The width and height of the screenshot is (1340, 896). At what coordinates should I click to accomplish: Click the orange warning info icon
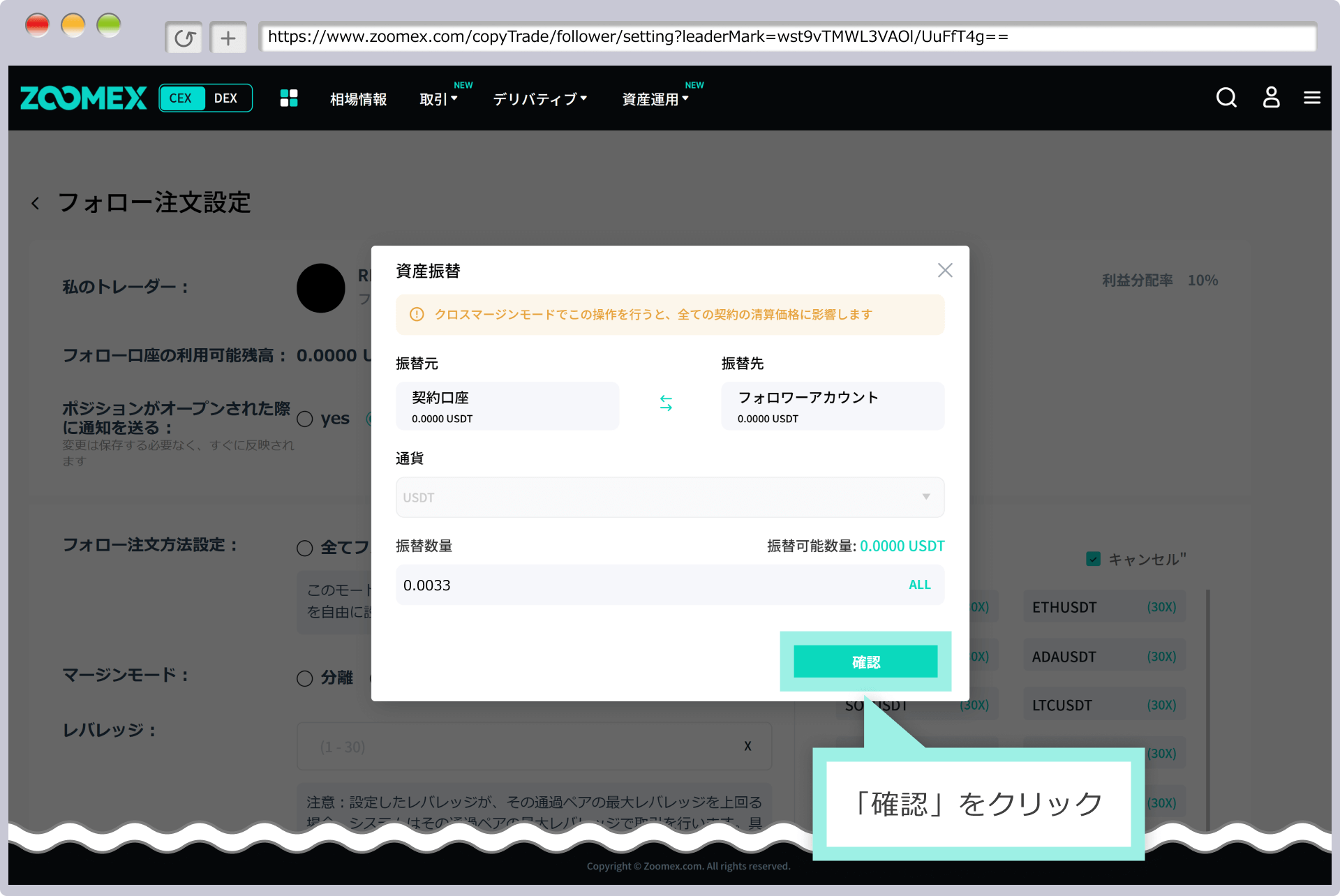click(x=417, y=315)
